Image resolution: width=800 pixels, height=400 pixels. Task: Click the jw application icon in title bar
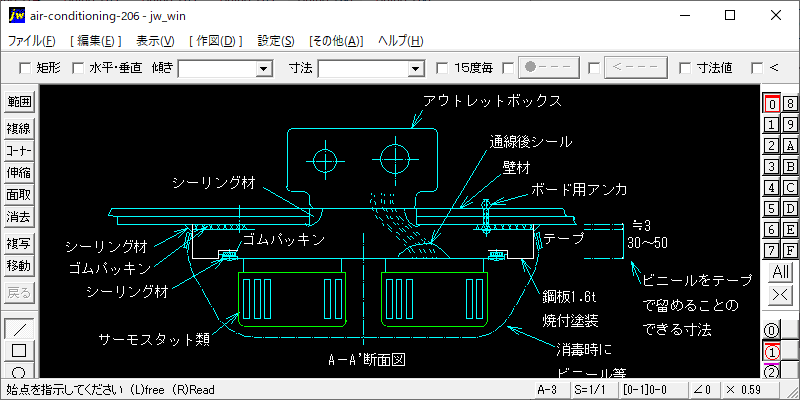pyautogui.click(x=17, y=15)
